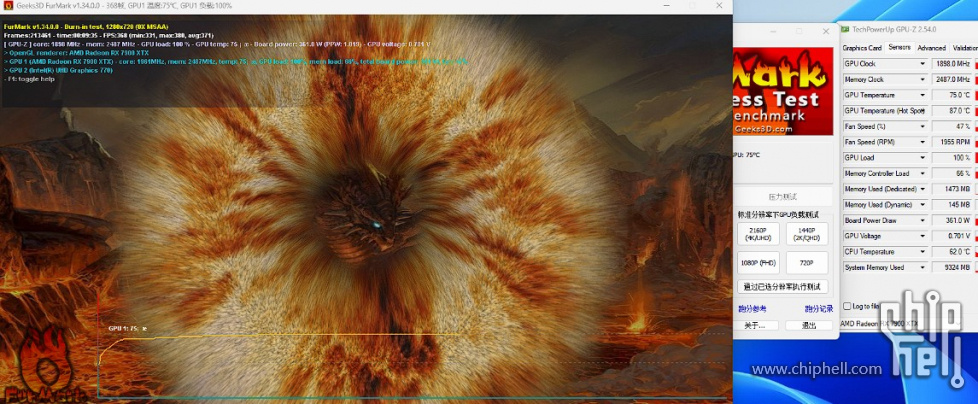Open GPU Voltage sensor dropdown
The width and height of the screenshot is (978, 404).
coord(922,236)
